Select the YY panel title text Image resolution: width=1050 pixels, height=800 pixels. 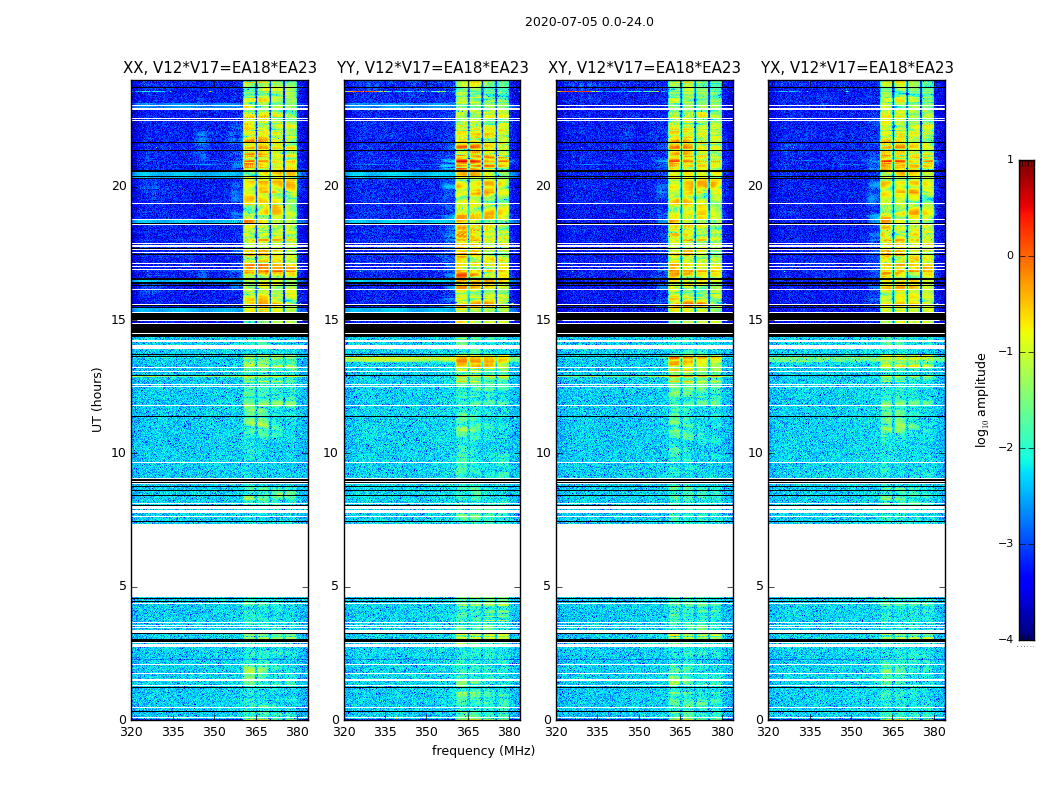click(432, 68)
